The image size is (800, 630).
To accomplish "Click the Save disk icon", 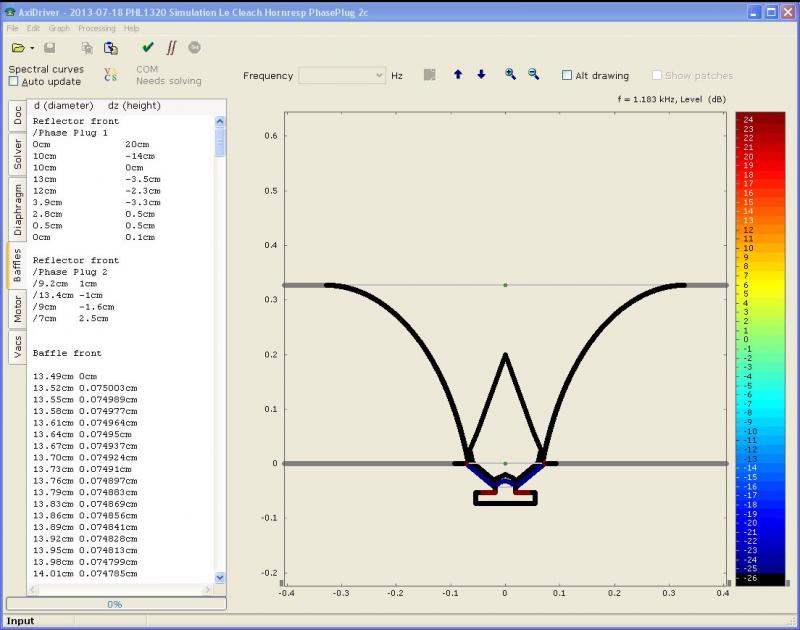I will point(49,48).
